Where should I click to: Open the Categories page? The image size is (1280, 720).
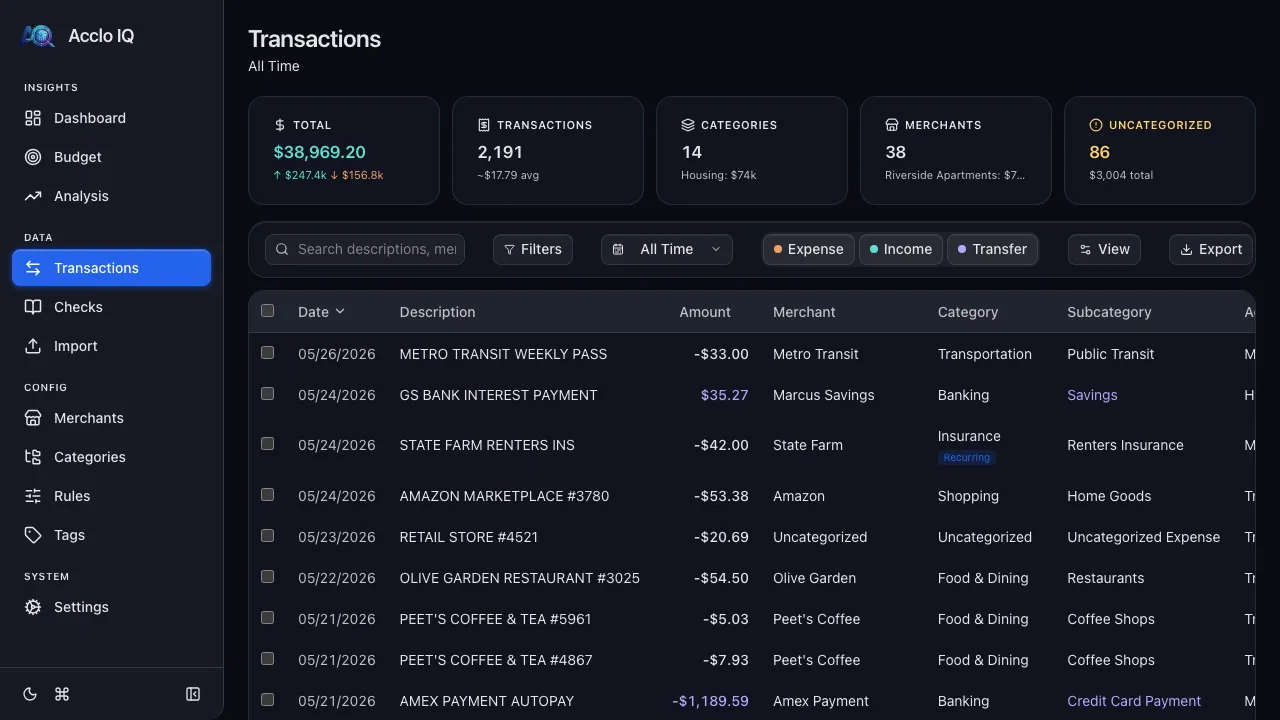(112, 457)
